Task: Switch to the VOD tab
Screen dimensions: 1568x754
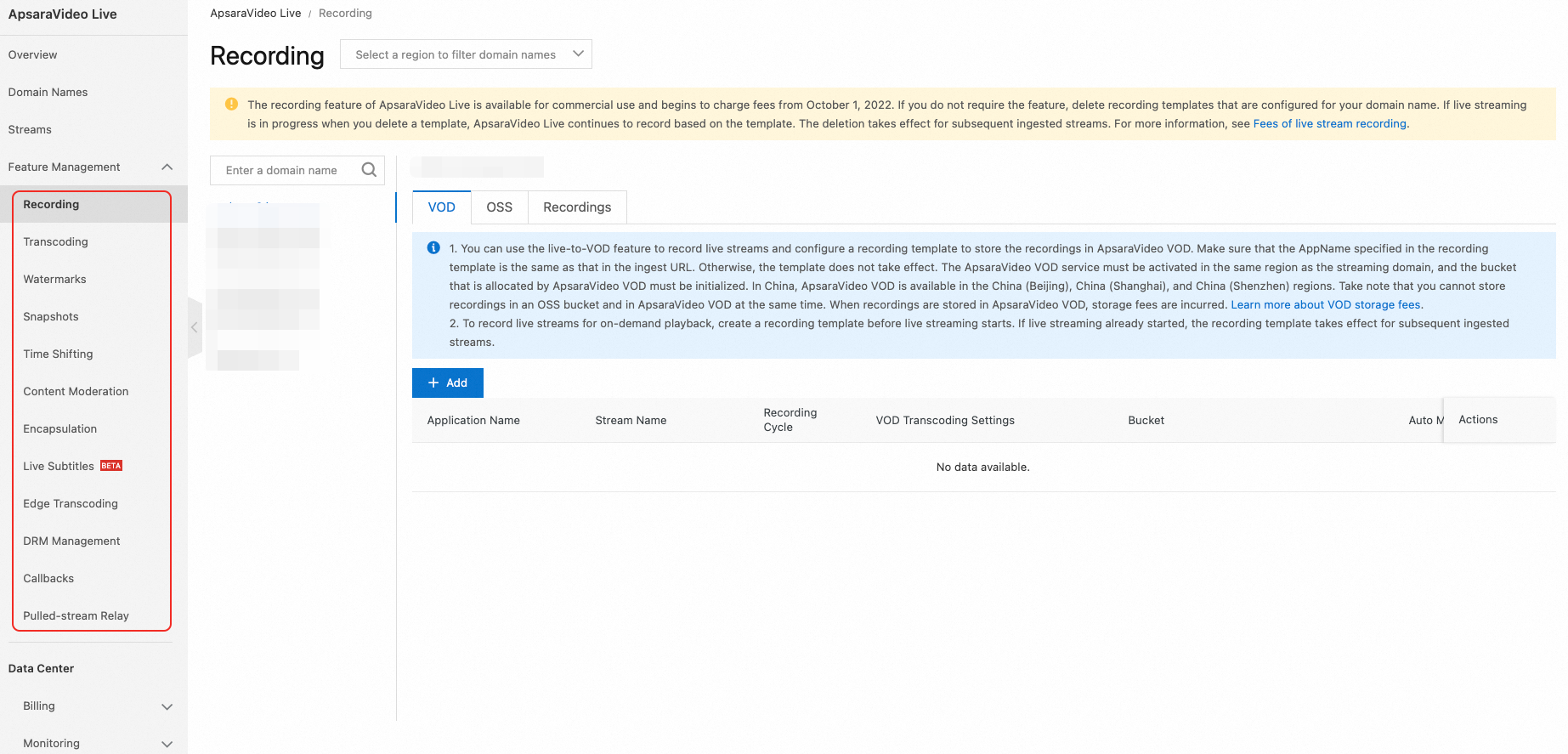Action: [x=442, y=207]
